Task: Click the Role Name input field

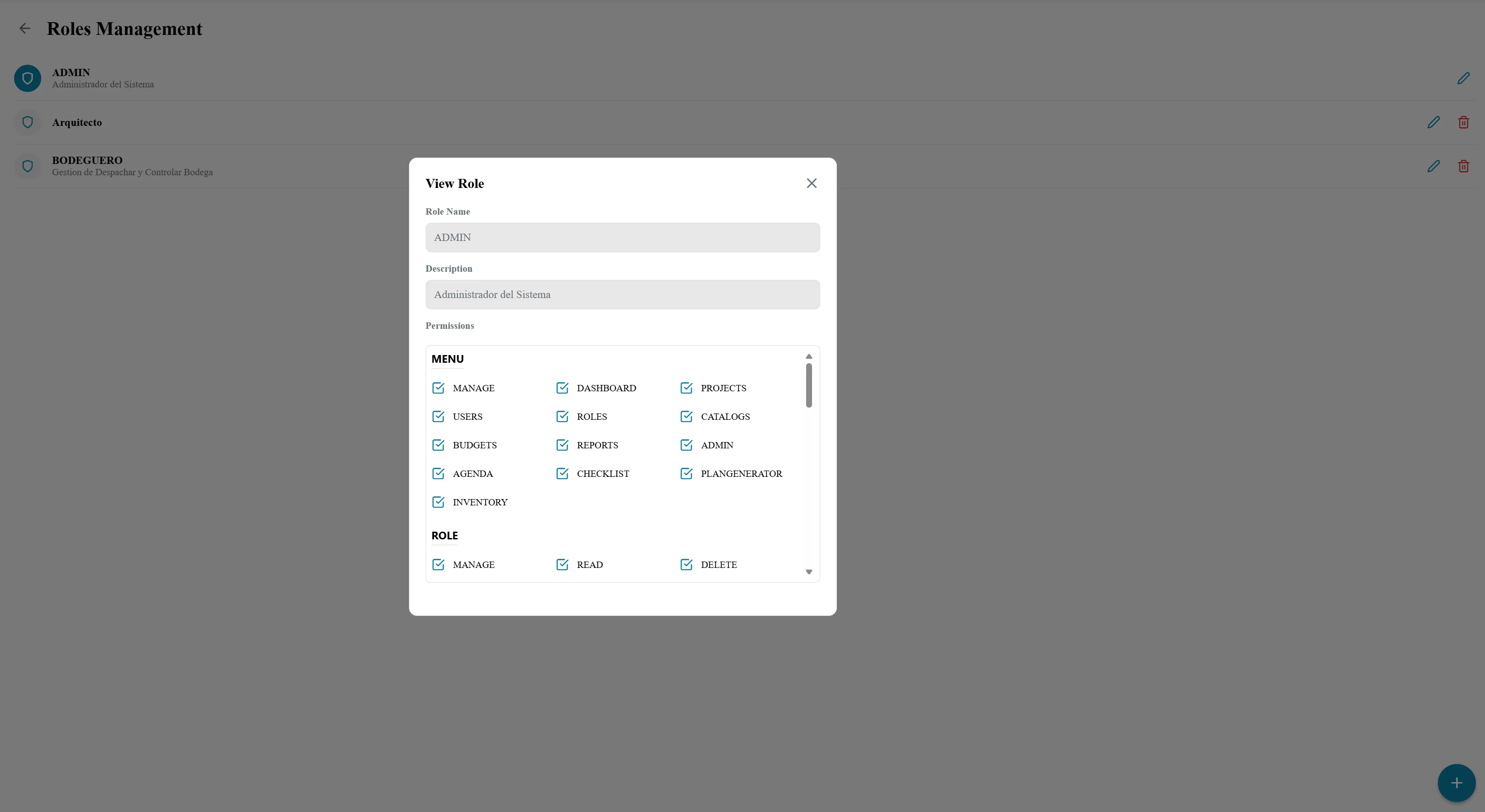Action: (x=623, y=237)
